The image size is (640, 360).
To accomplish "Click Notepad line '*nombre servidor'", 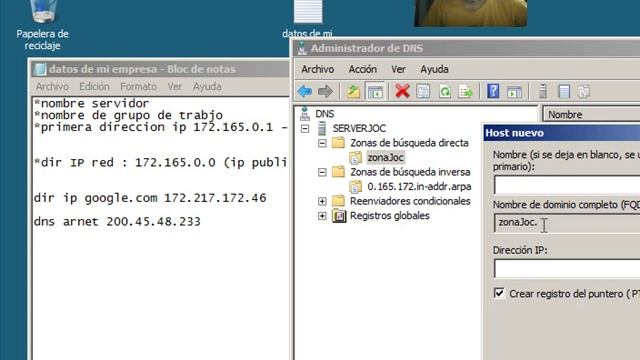I will (91, 103).
